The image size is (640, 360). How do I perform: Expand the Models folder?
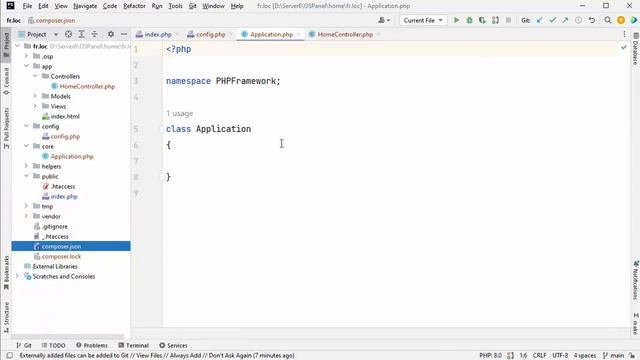(36, 96)
